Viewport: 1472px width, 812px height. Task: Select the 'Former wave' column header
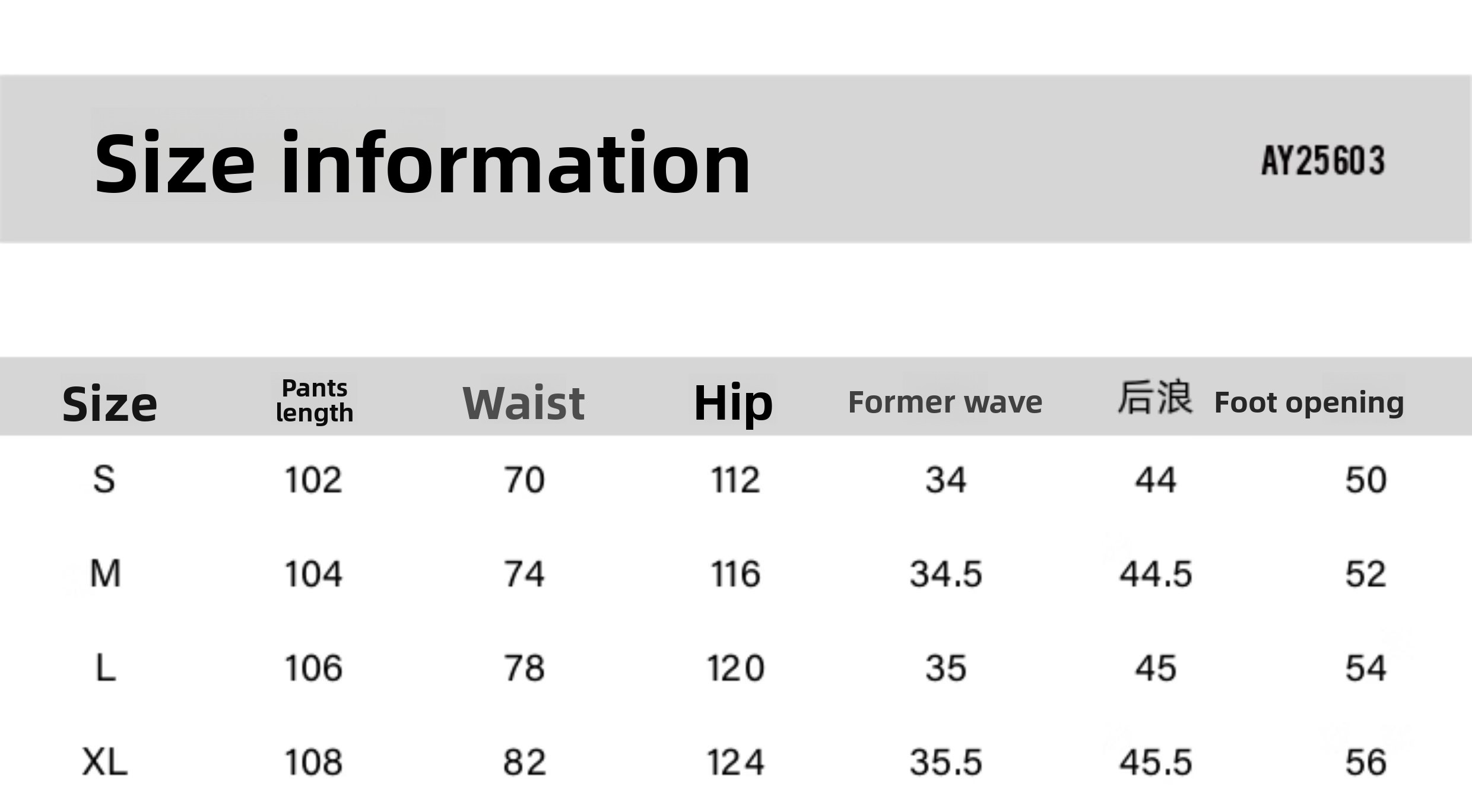[945, 402]
